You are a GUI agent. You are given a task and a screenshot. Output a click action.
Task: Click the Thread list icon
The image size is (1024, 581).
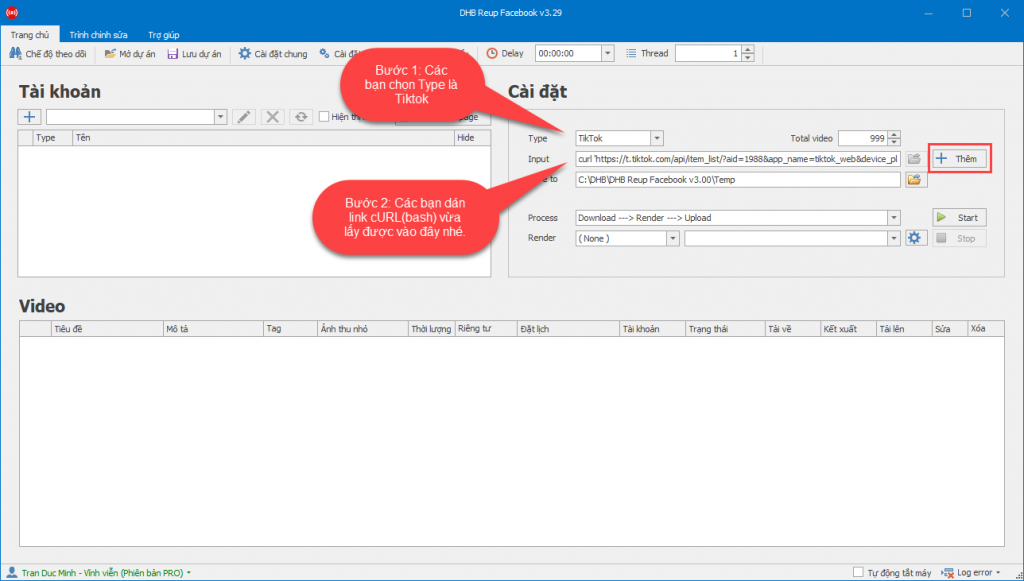point(631,54)
